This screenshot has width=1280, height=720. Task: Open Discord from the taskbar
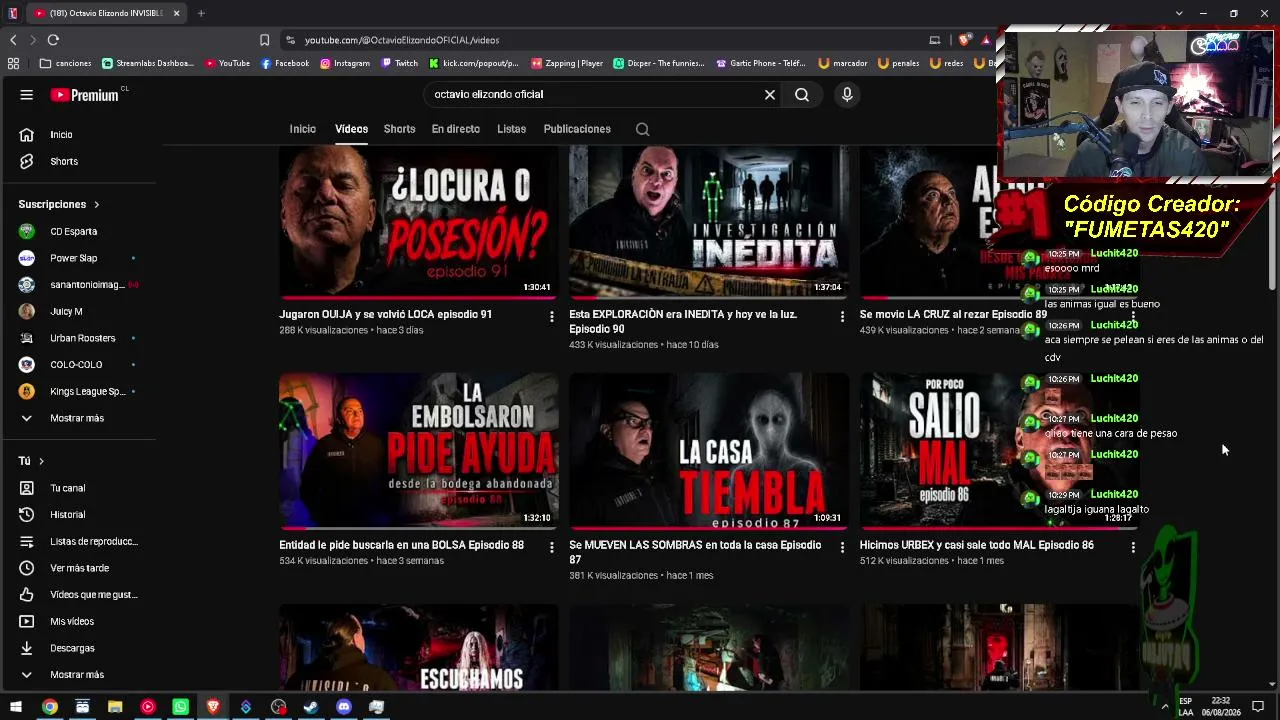pyautogui.click(x=344, y=707)
